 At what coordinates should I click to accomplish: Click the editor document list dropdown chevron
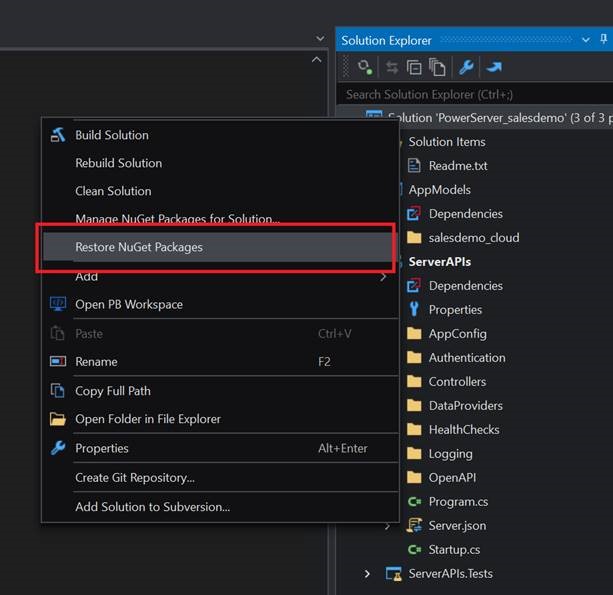pos(320,38)
